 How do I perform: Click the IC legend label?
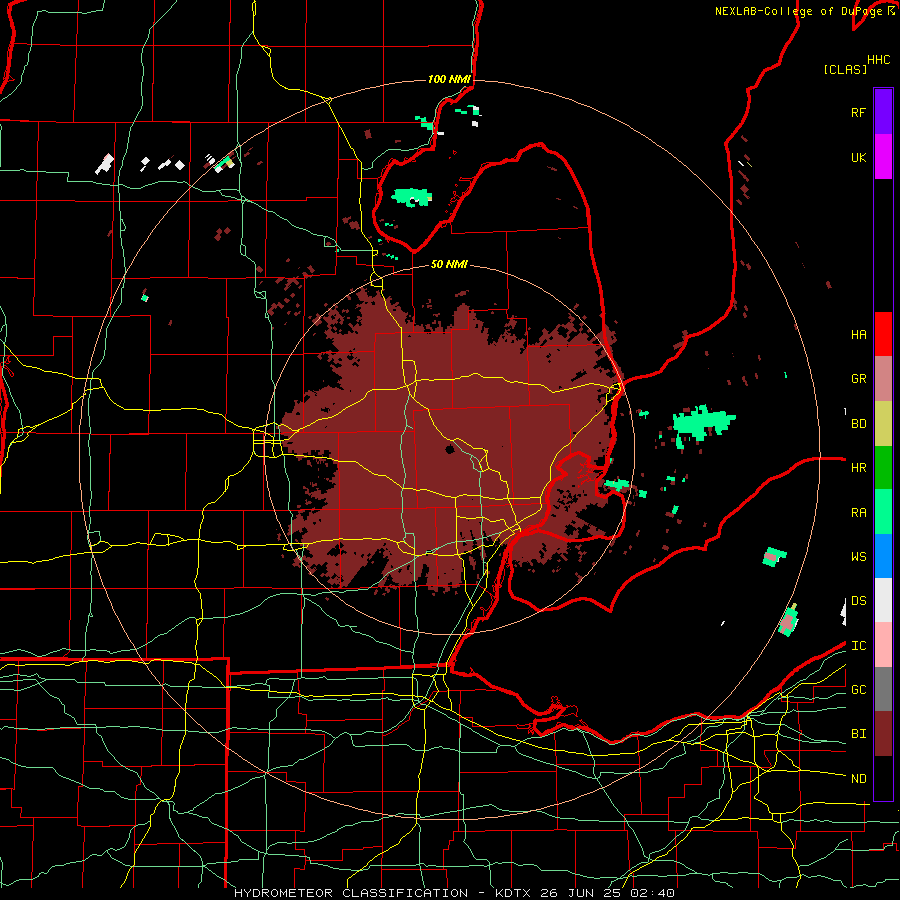pyautogui.click(x=858, y=646)
